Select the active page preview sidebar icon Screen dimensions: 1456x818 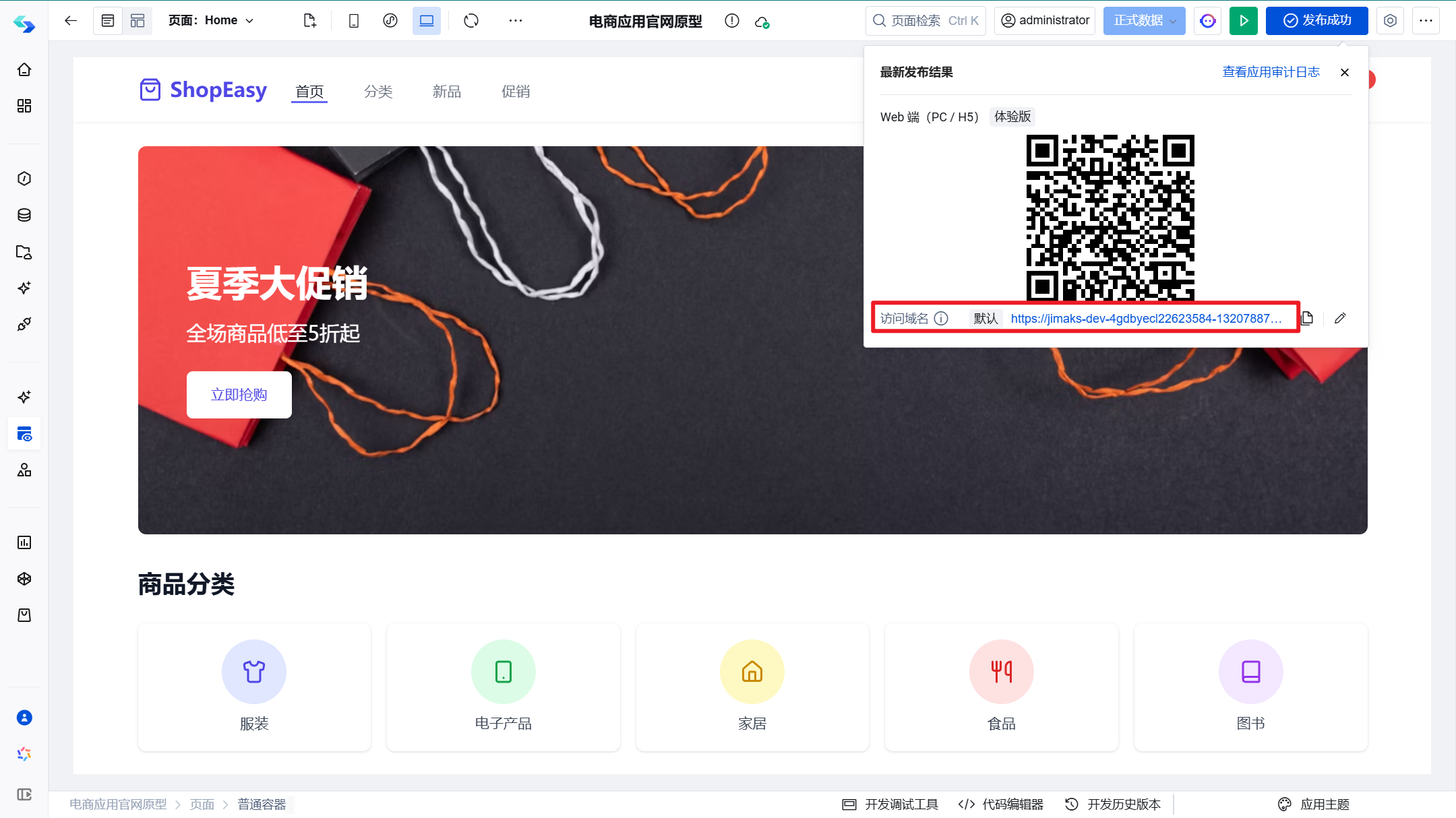tap(24, 434)
